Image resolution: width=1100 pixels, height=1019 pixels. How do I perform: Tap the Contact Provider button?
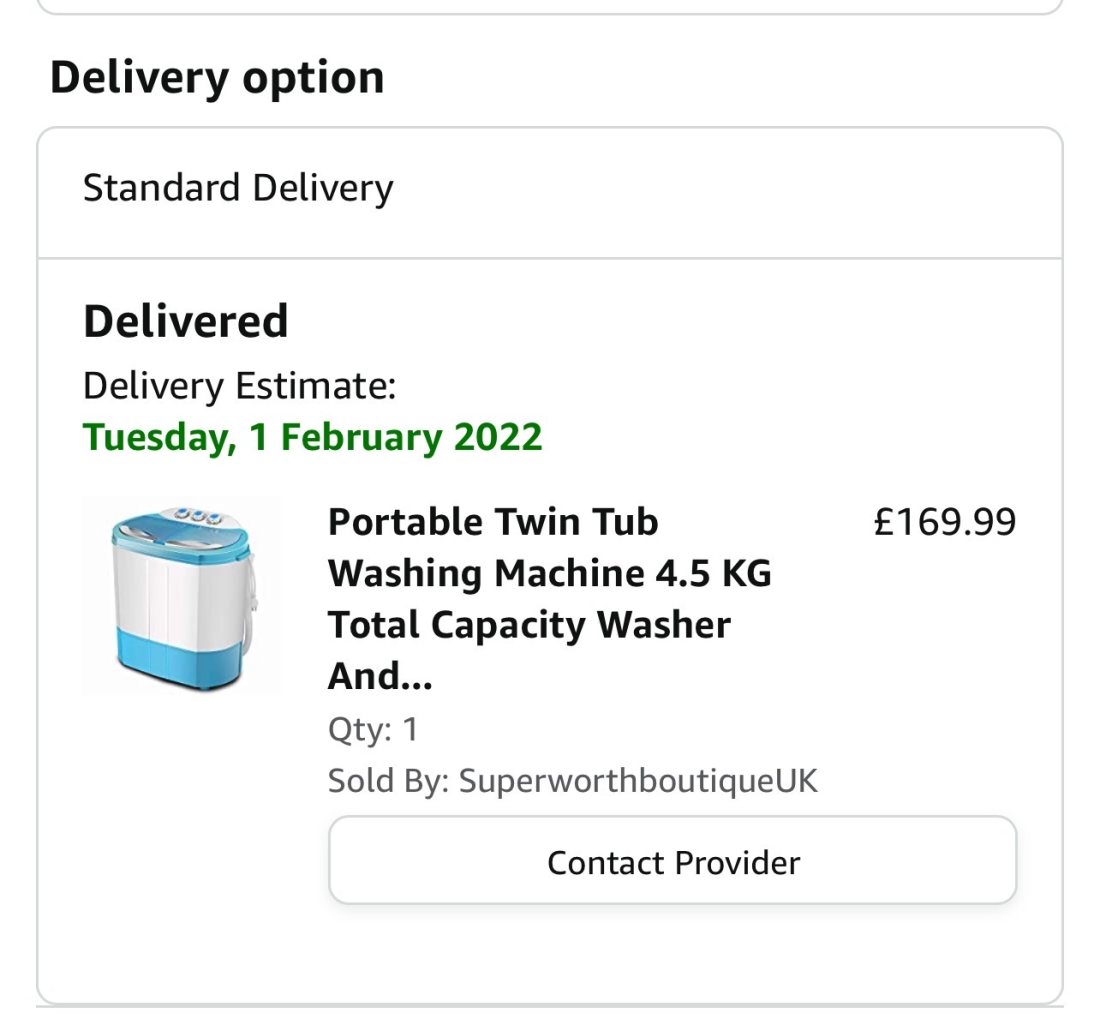pos(672,860)
